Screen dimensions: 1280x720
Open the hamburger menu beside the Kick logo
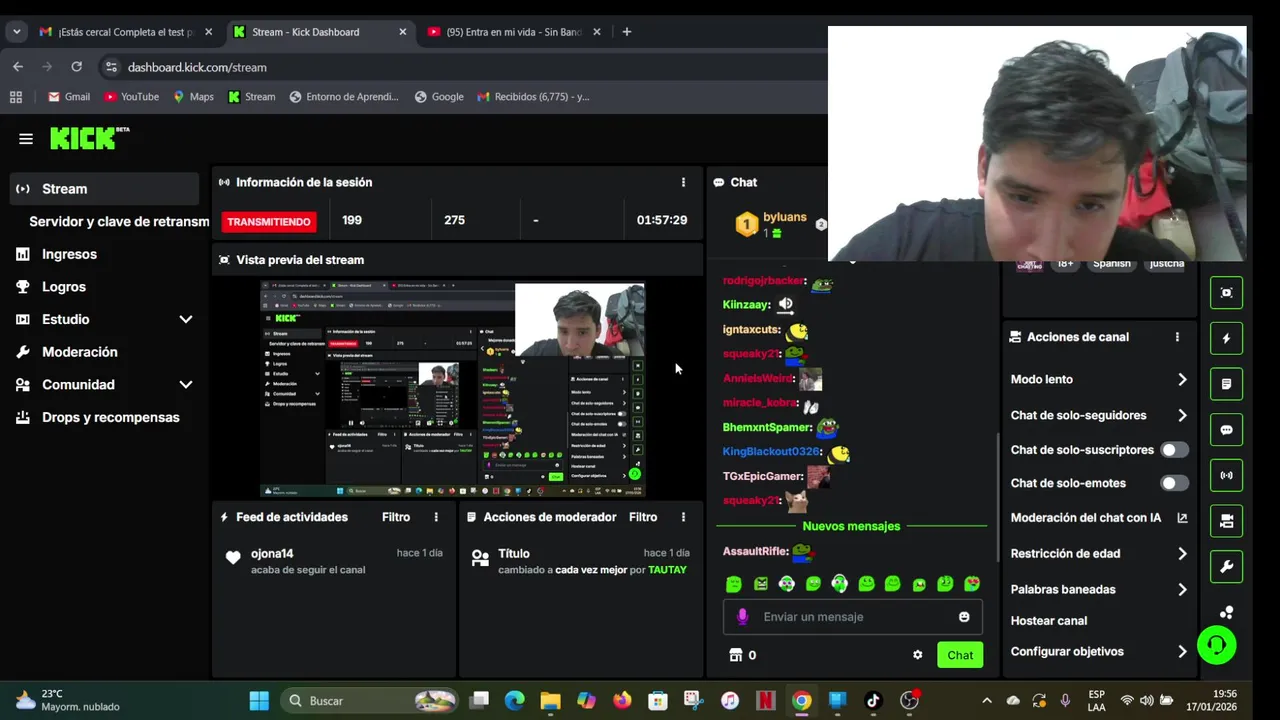(26, 139)
